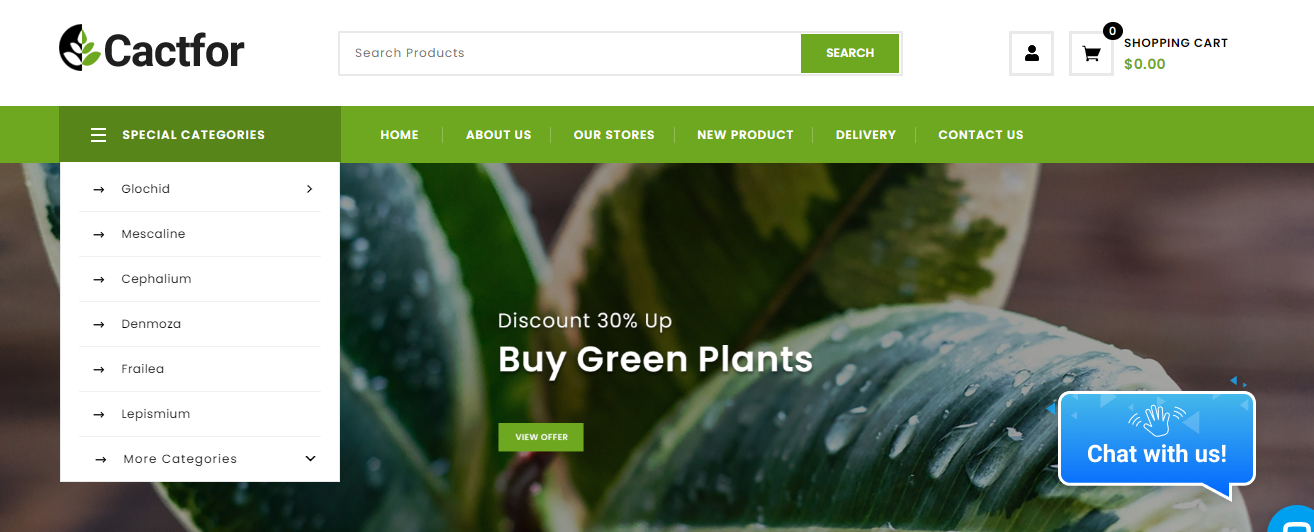Click the arrow icon beside Frailea

tap(98, 369)
